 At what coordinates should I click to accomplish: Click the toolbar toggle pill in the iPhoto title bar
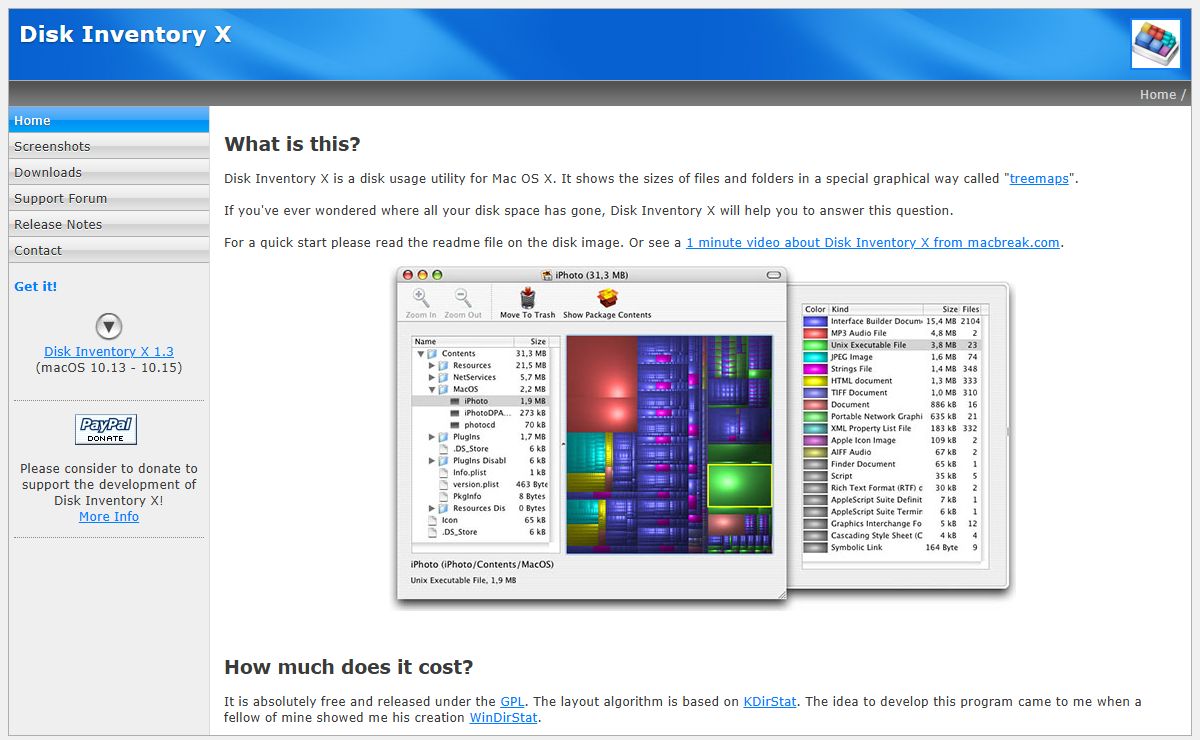773,275
